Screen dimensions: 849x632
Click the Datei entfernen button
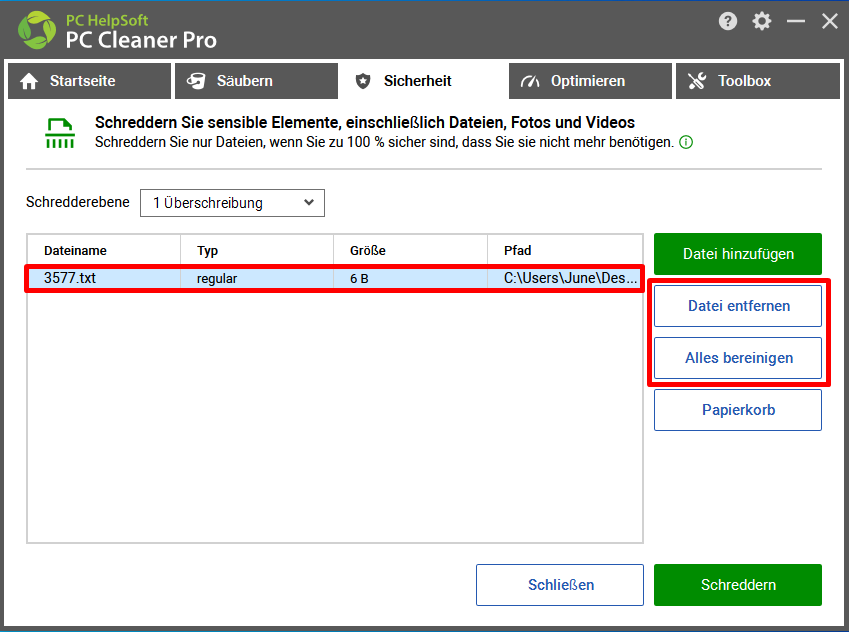point(738,306)
